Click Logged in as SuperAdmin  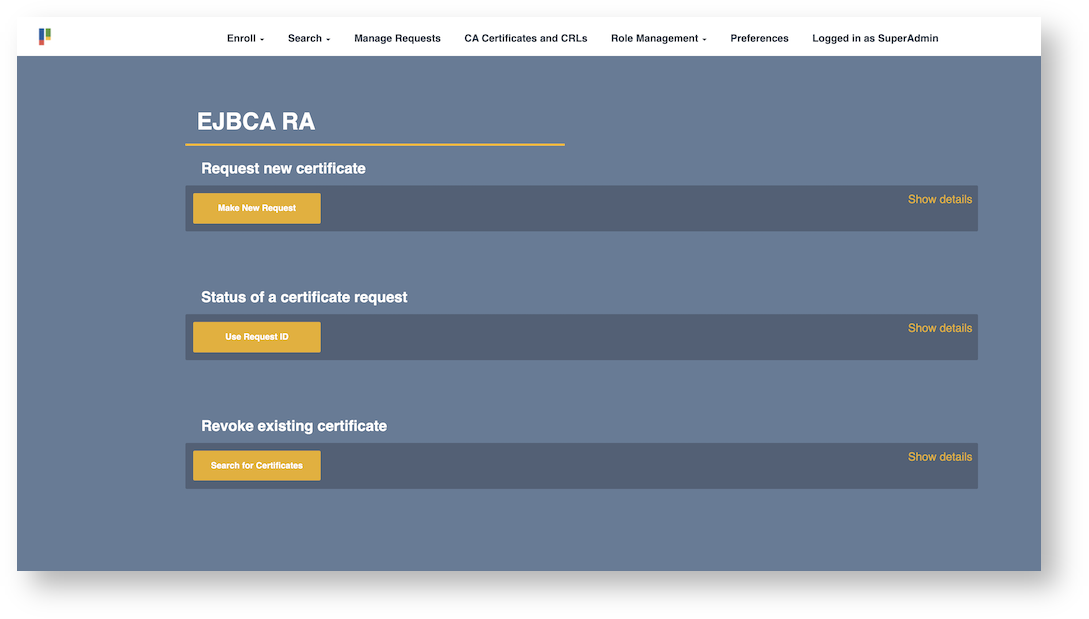(x=875, y=38)
